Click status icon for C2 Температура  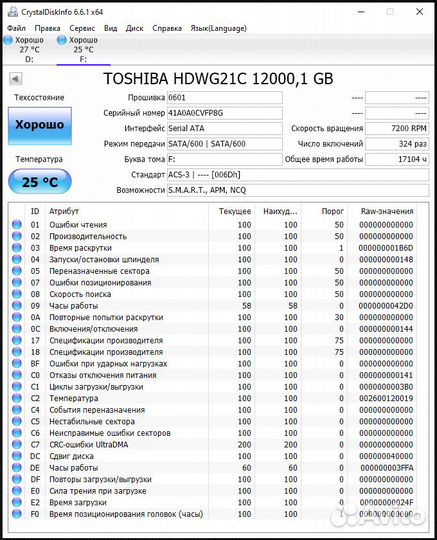tap(17, 398)
